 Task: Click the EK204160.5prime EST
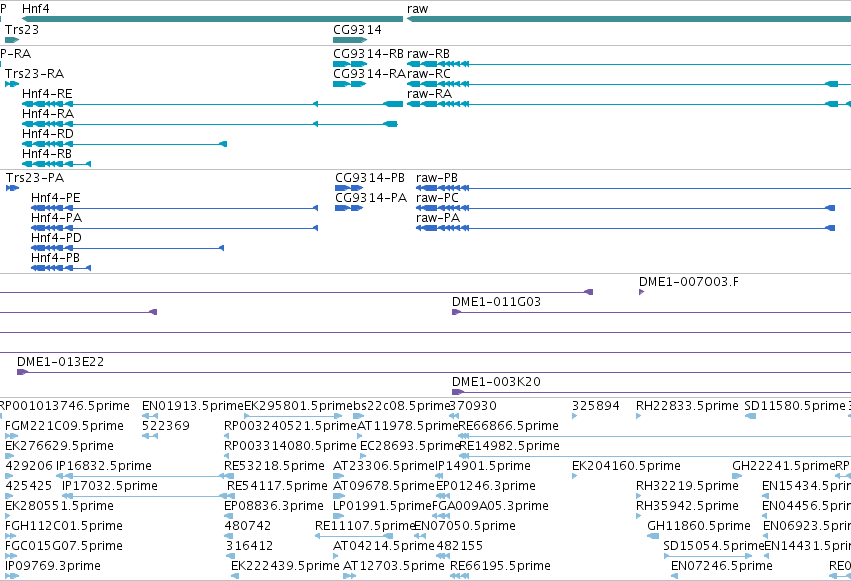coord(626,466)
